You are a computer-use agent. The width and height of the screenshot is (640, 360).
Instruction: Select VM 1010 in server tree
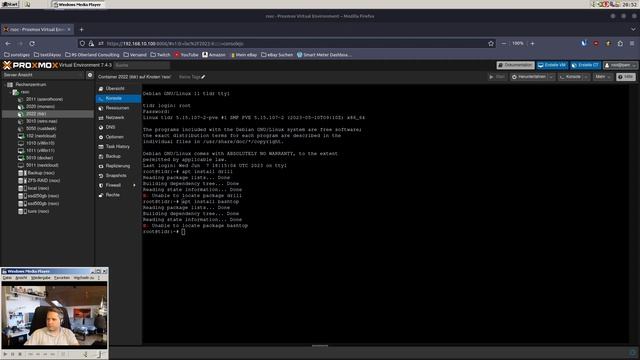click(40, 143)
